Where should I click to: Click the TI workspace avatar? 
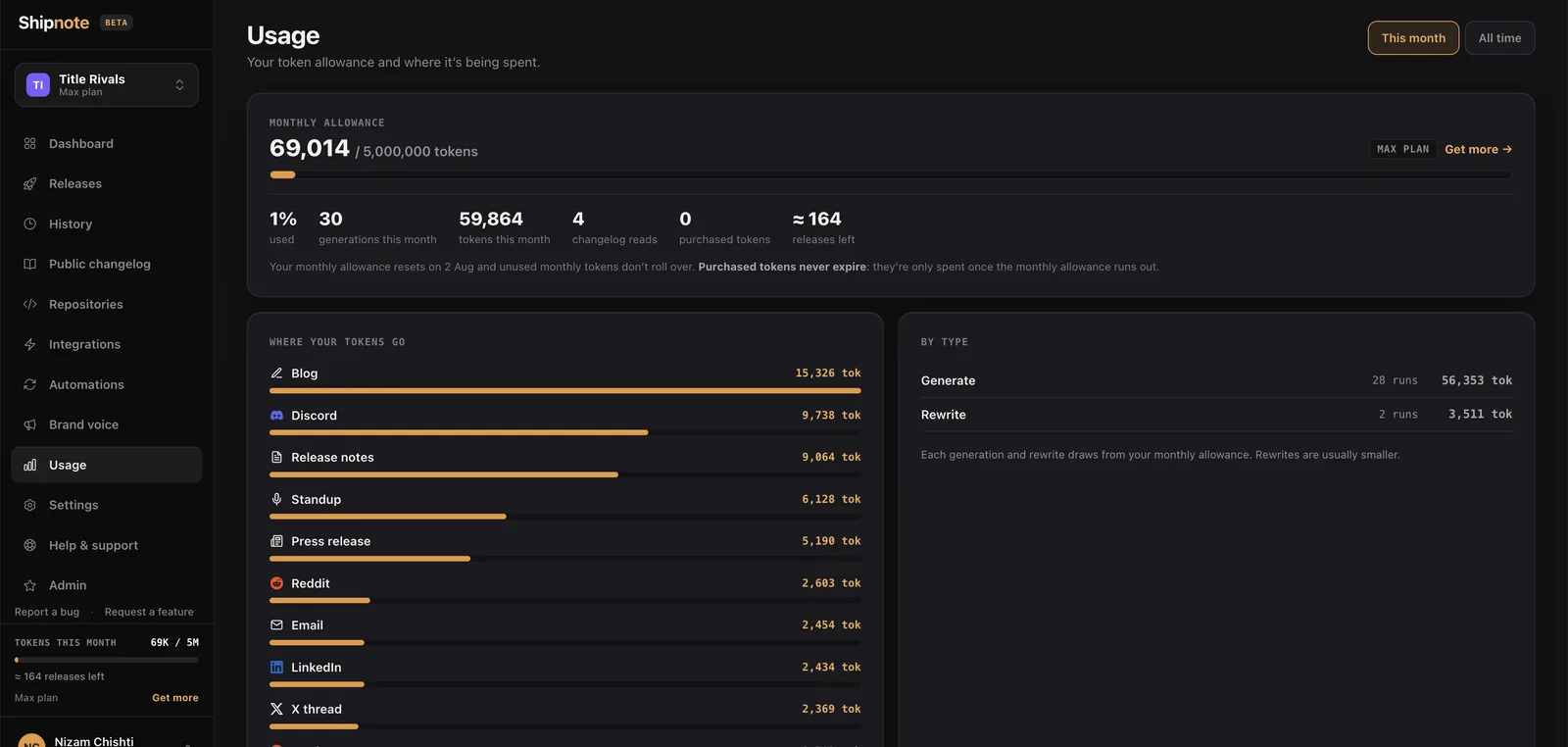(38, 85)
